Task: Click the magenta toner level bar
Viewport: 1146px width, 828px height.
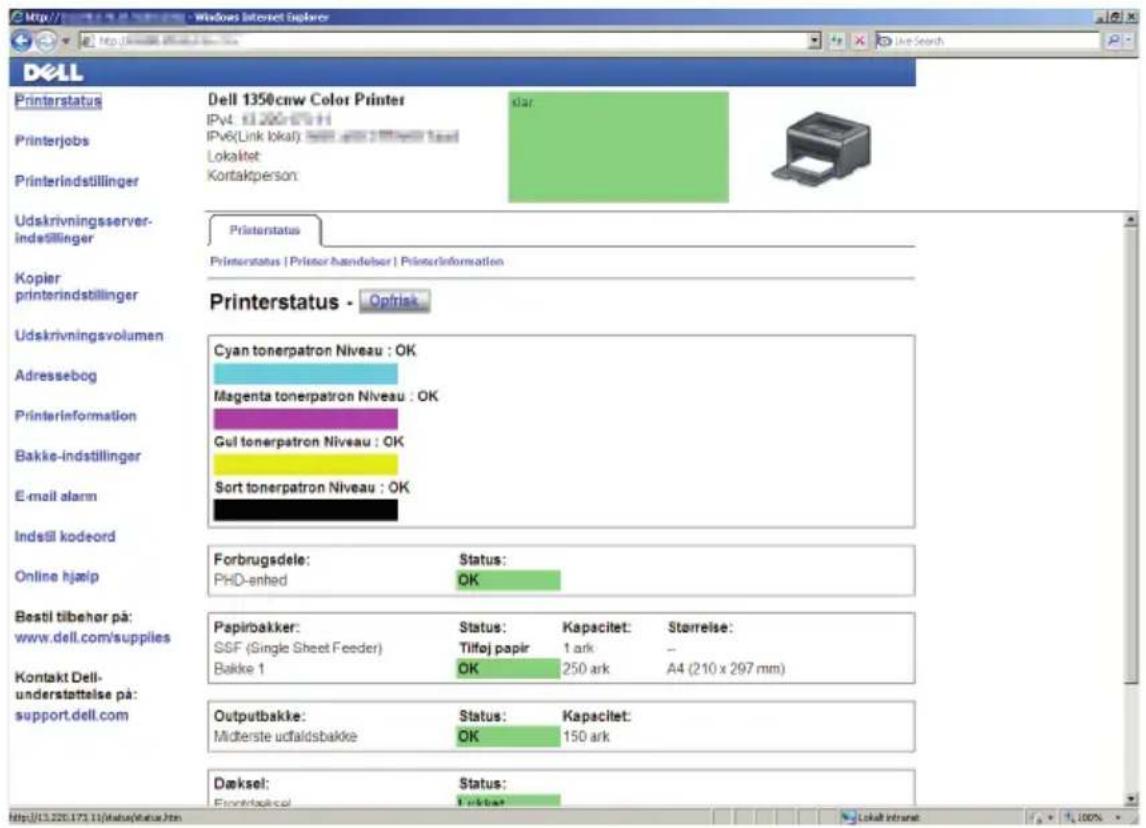Action: click(x=306, y=419)
